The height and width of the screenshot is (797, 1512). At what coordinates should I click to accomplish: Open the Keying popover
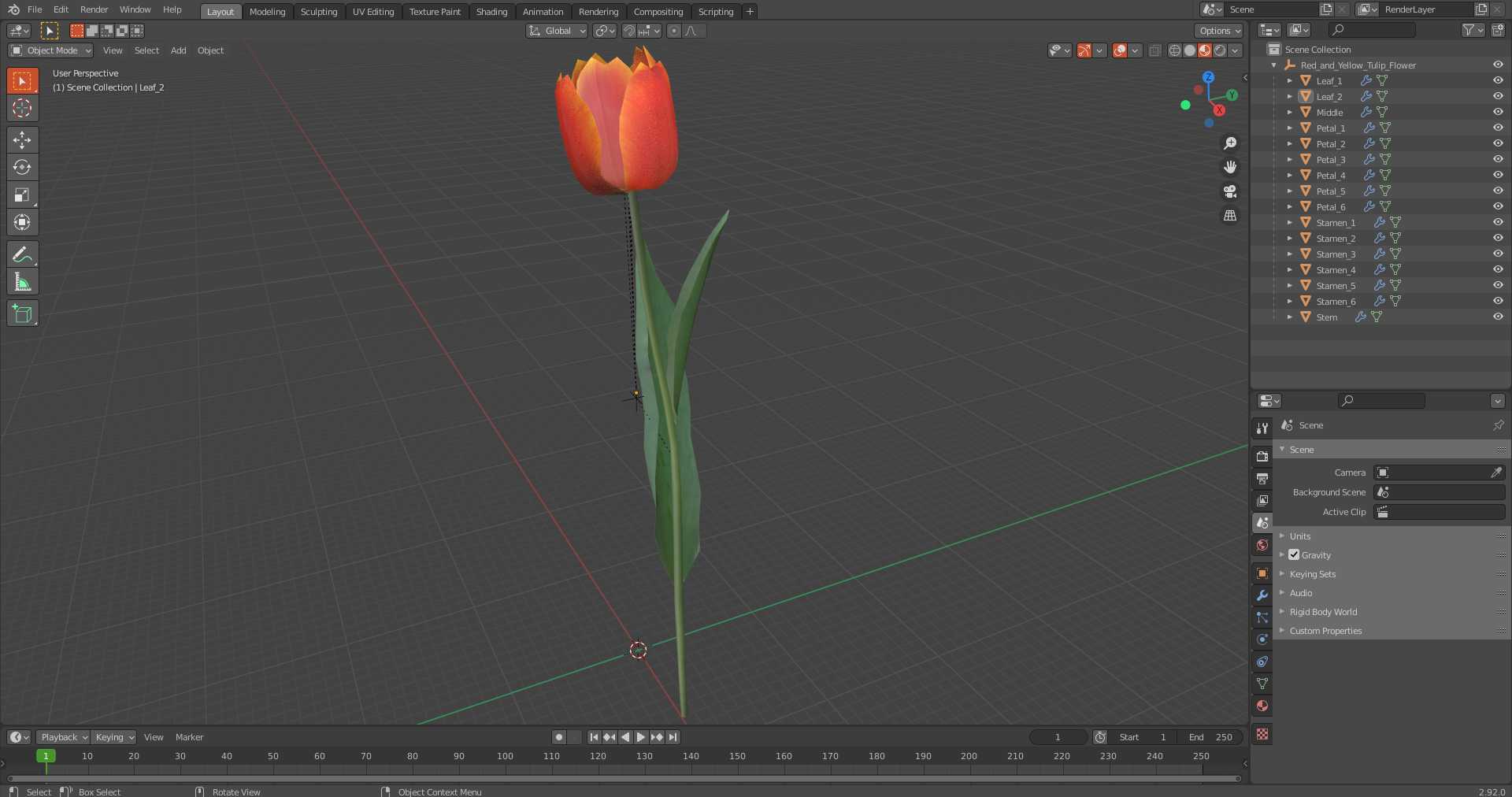(x=114, y=737)
